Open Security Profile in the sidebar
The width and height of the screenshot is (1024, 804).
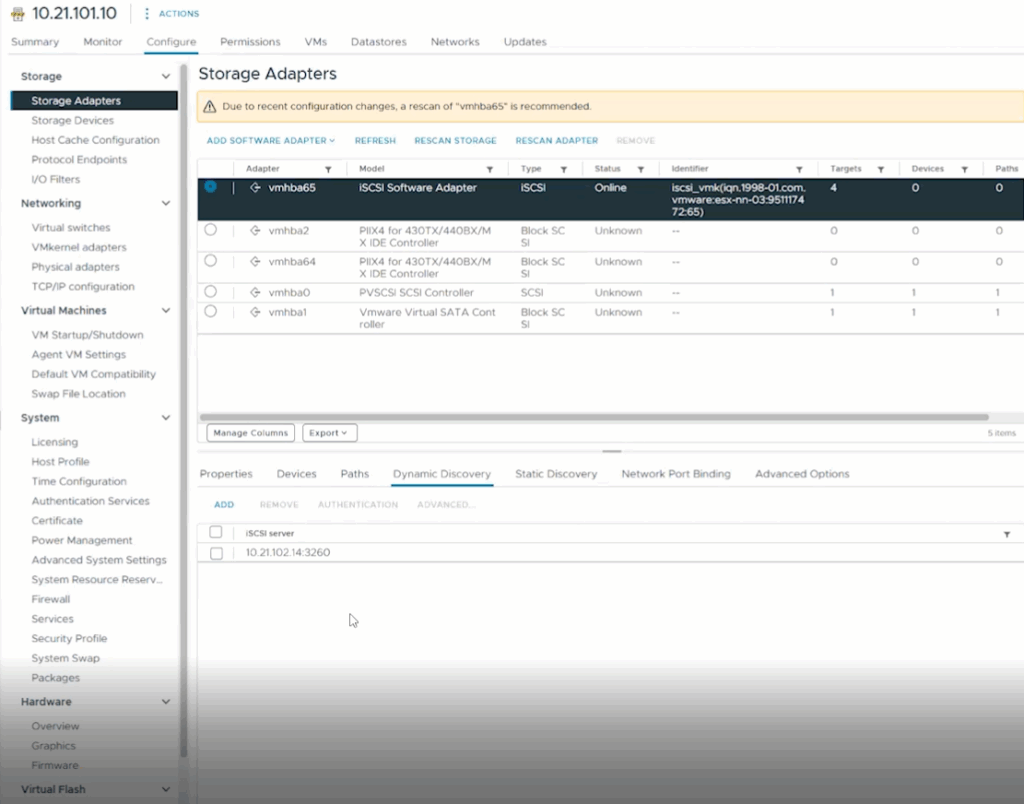click(x=69, y=639)
